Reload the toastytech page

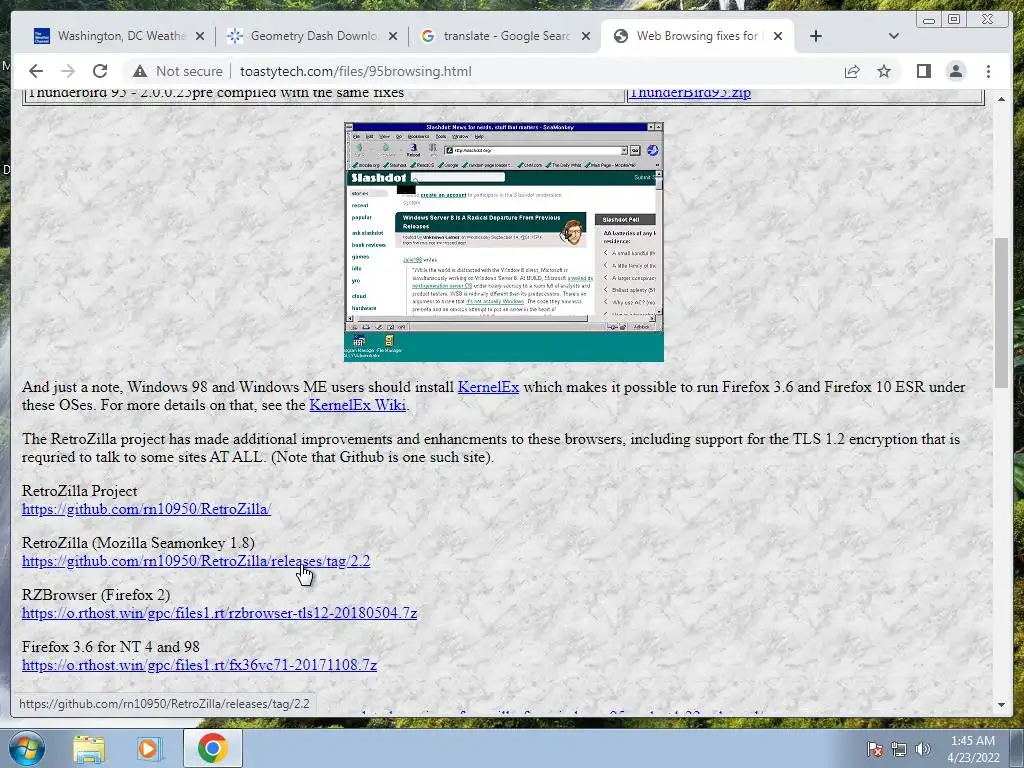[x=100, y=71]
